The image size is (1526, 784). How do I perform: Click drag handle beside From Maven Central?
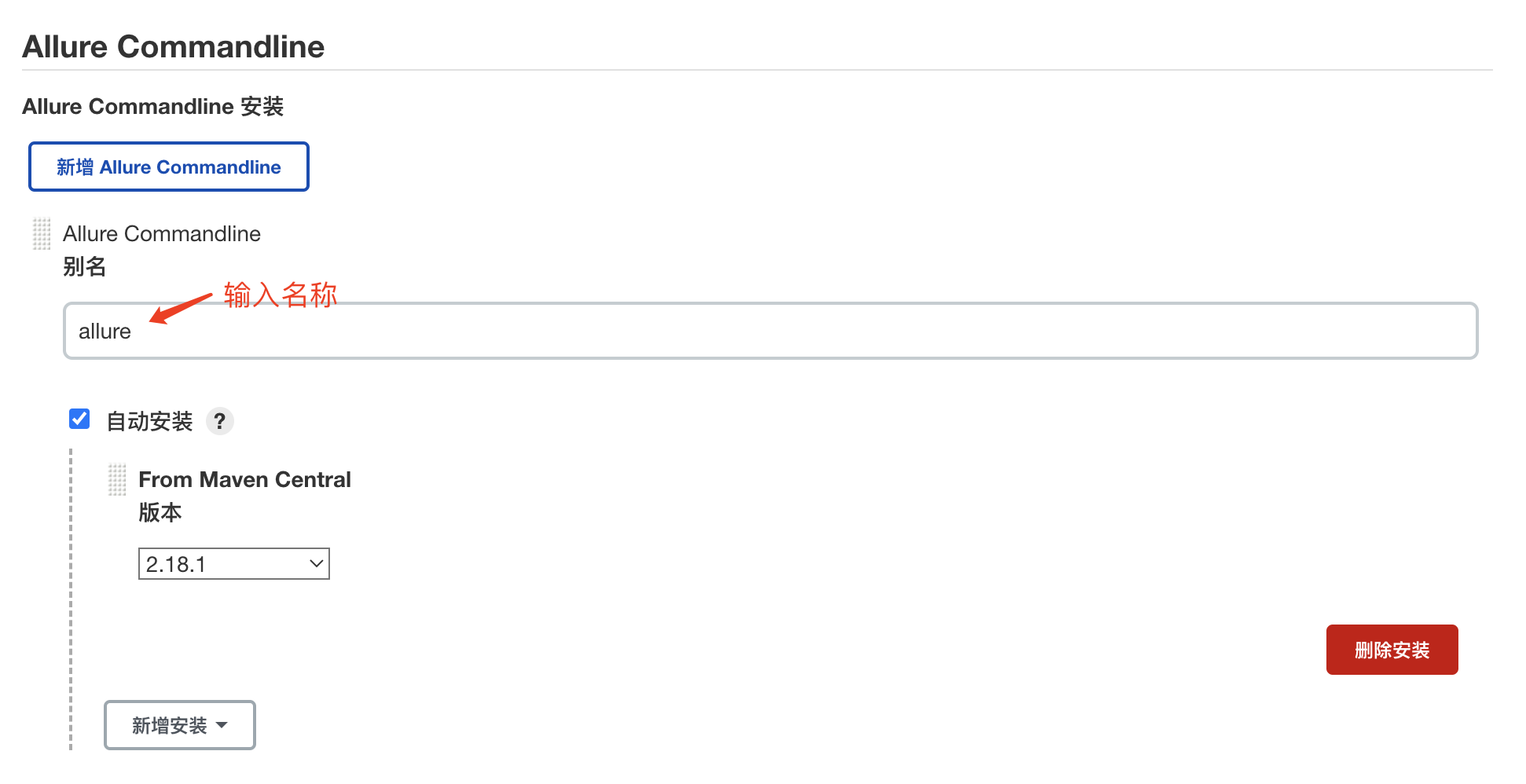pyautogui.click(x=117, y=479)
